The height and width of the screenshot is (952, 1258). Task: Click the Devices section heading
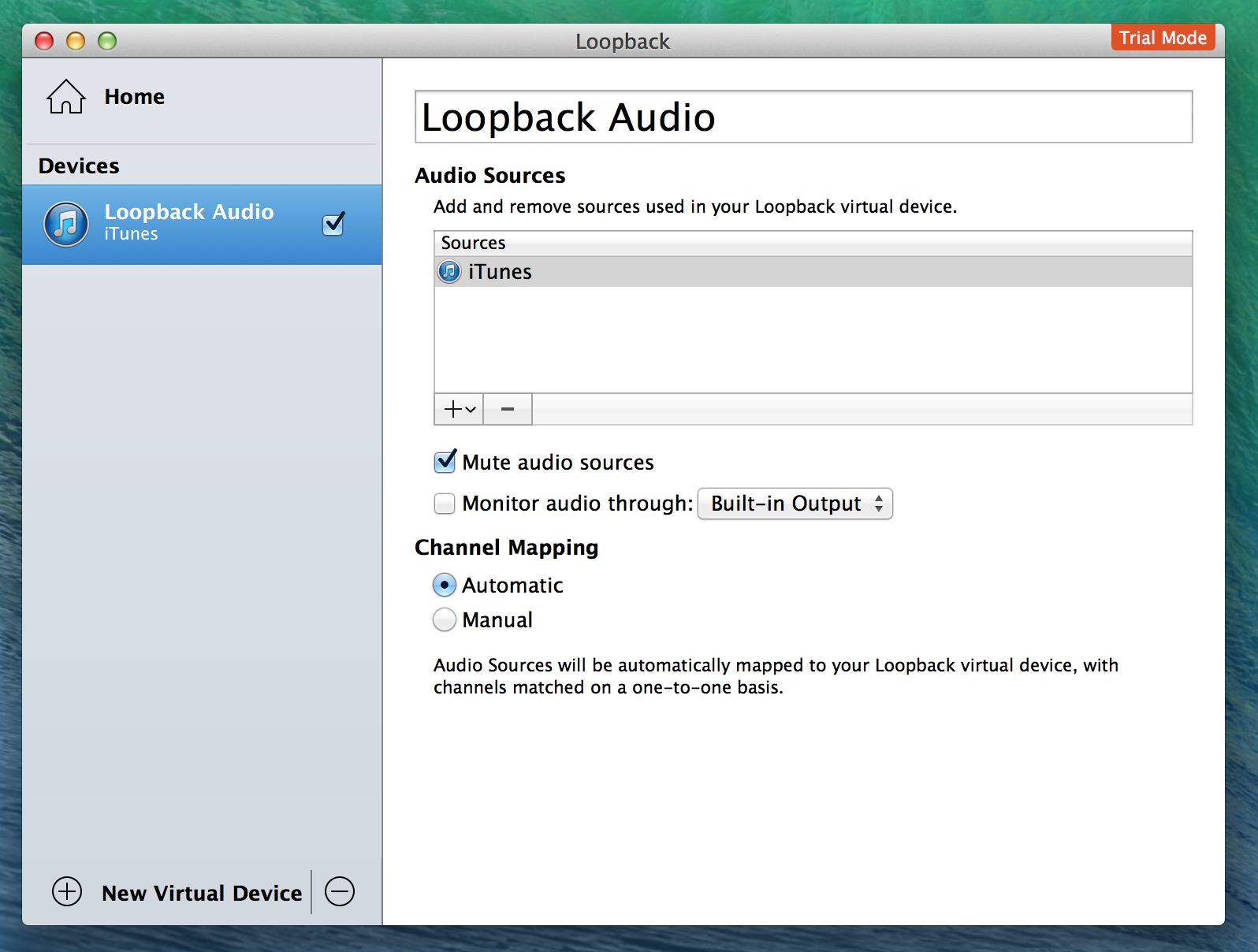[x=79, y=166]
